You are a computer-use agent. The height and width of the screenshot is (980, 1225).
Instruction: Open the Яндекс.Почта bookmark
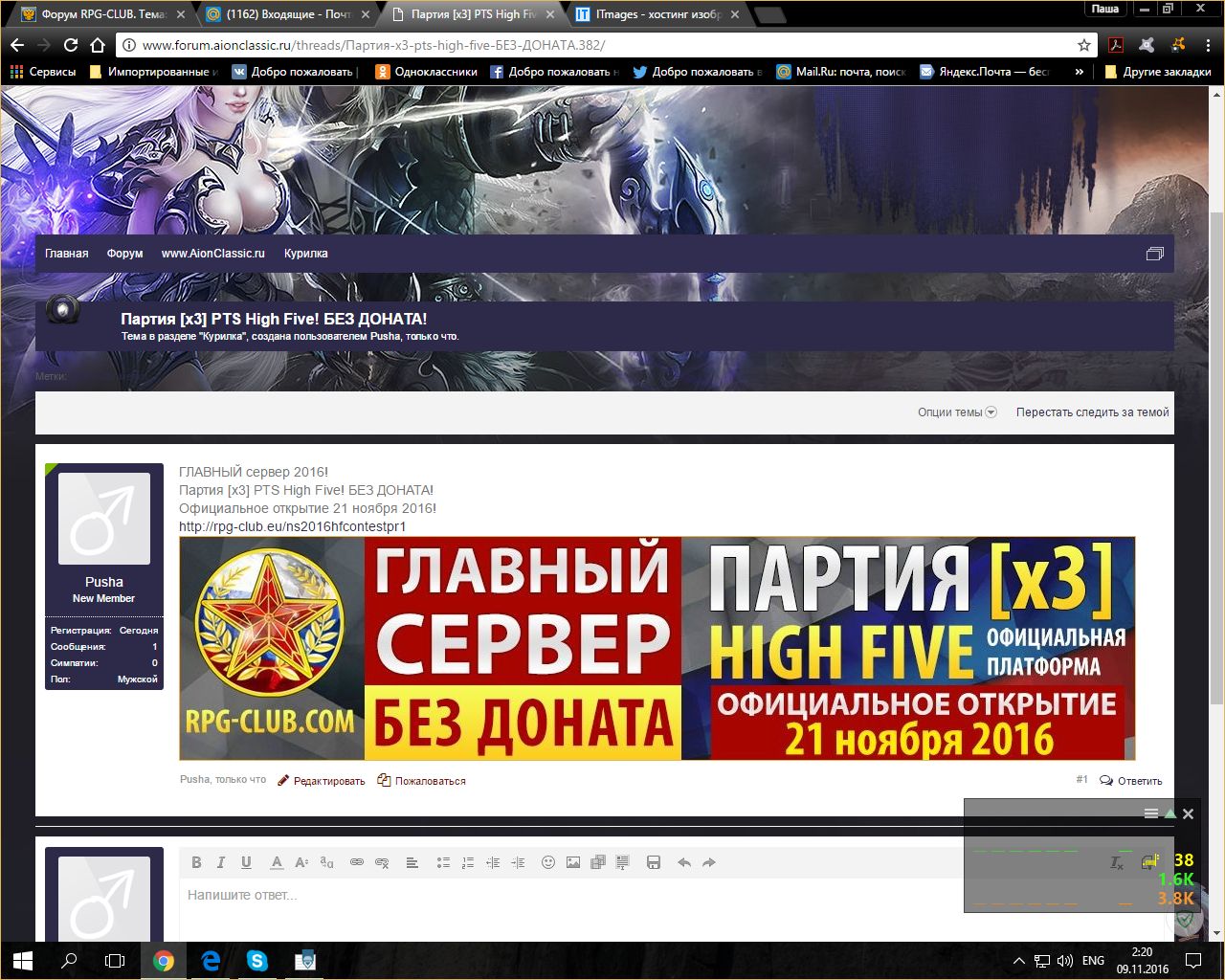pos(985,72)
